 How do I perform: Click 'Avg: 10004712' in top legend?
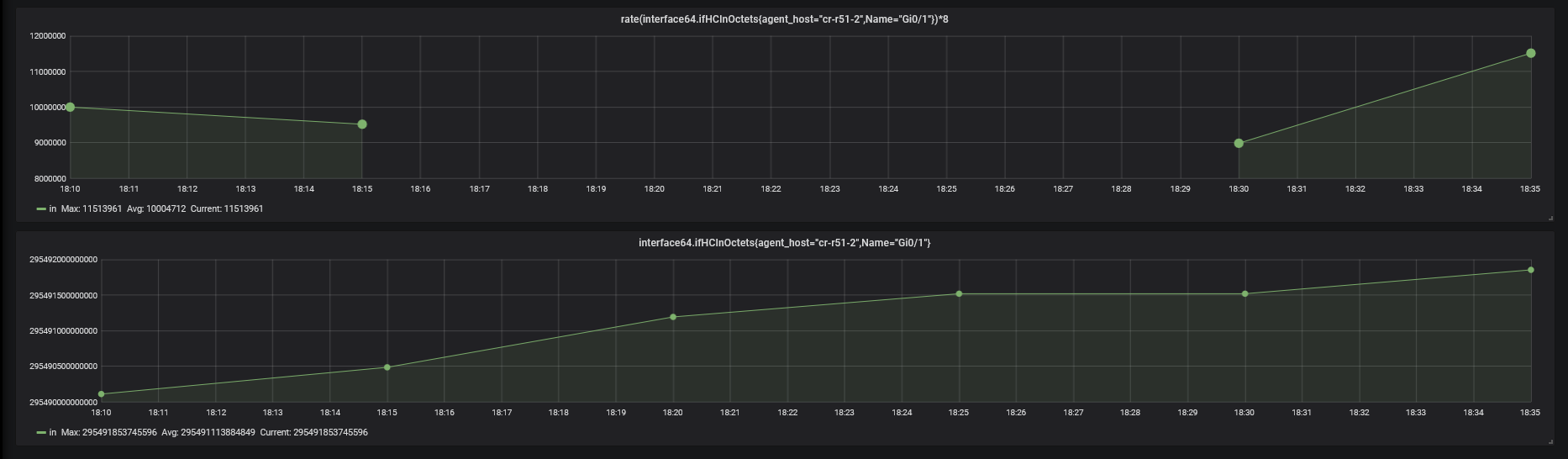click(x=156, y=208)
